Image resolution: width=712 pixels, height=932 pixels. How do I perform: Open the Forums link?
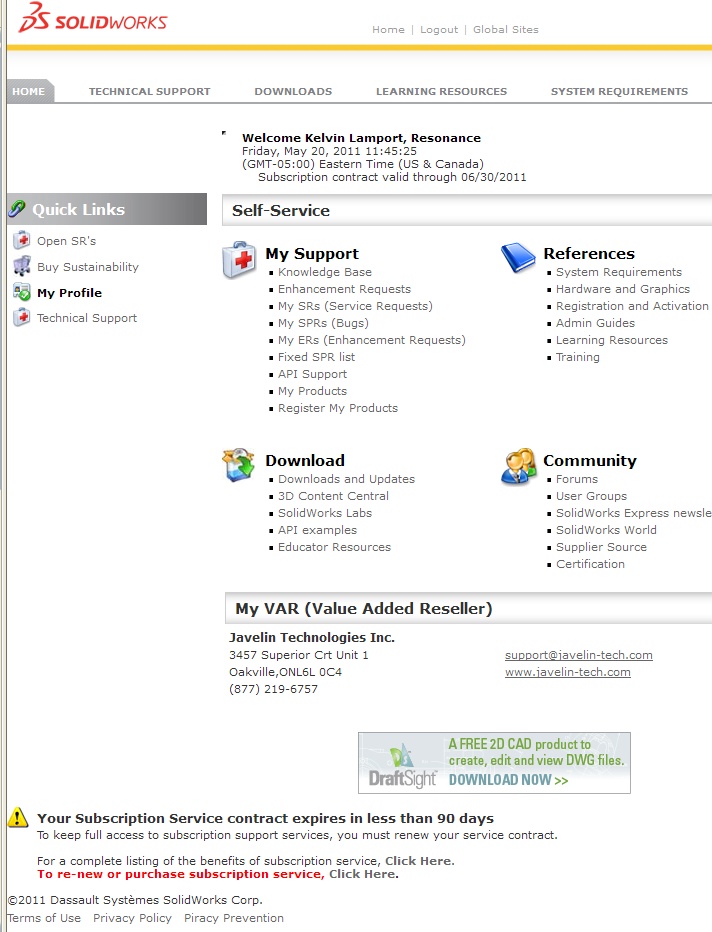[x=576, y=479]
